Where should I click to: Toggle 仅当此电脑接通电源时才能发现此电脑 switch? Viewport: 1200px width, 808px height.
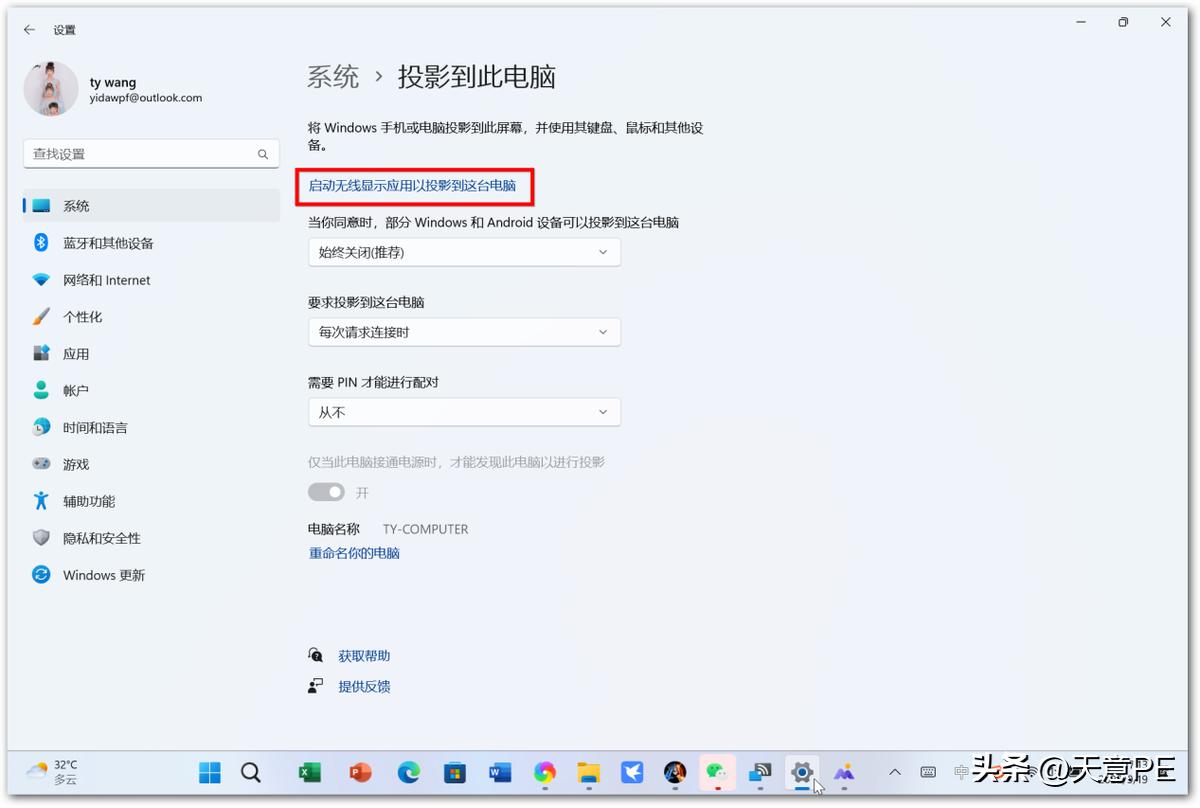tap(326, 491)
